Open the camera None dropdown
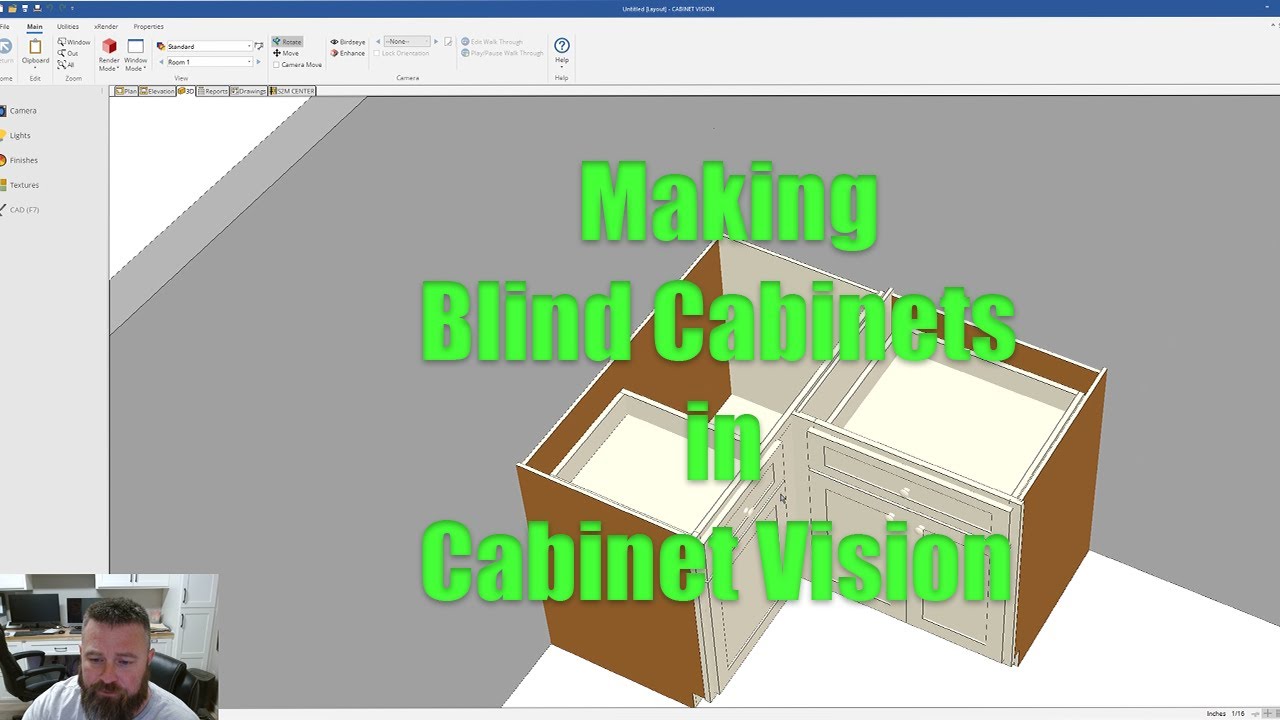The image size is (1280, 720). pos(407,41)
